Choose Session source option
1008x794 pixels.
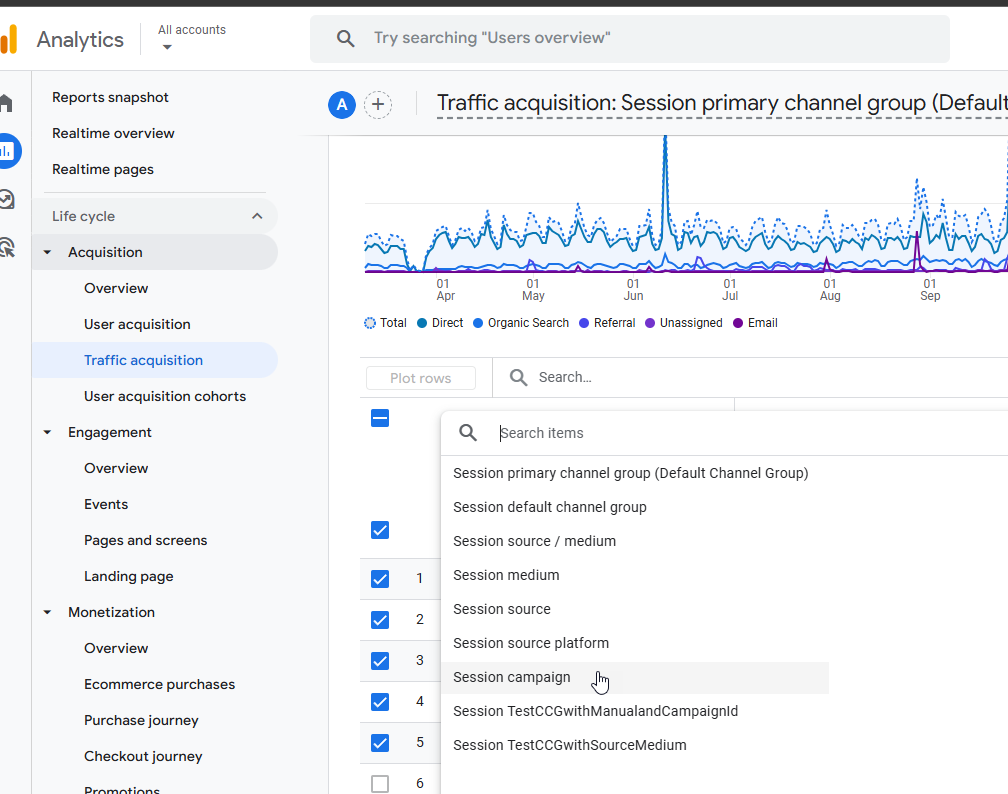(501, 609)
